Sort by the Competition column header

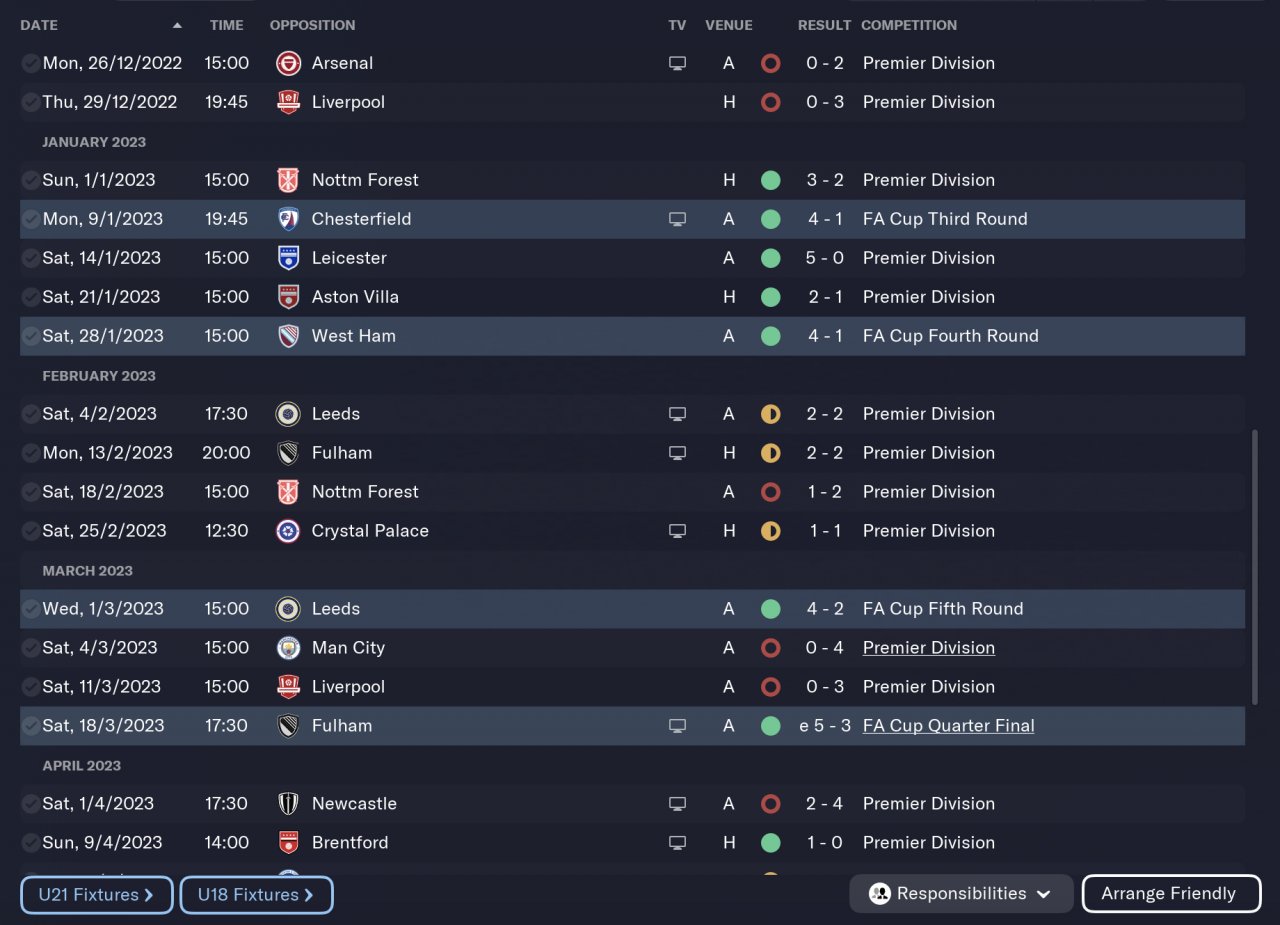(x=908, y=25)
